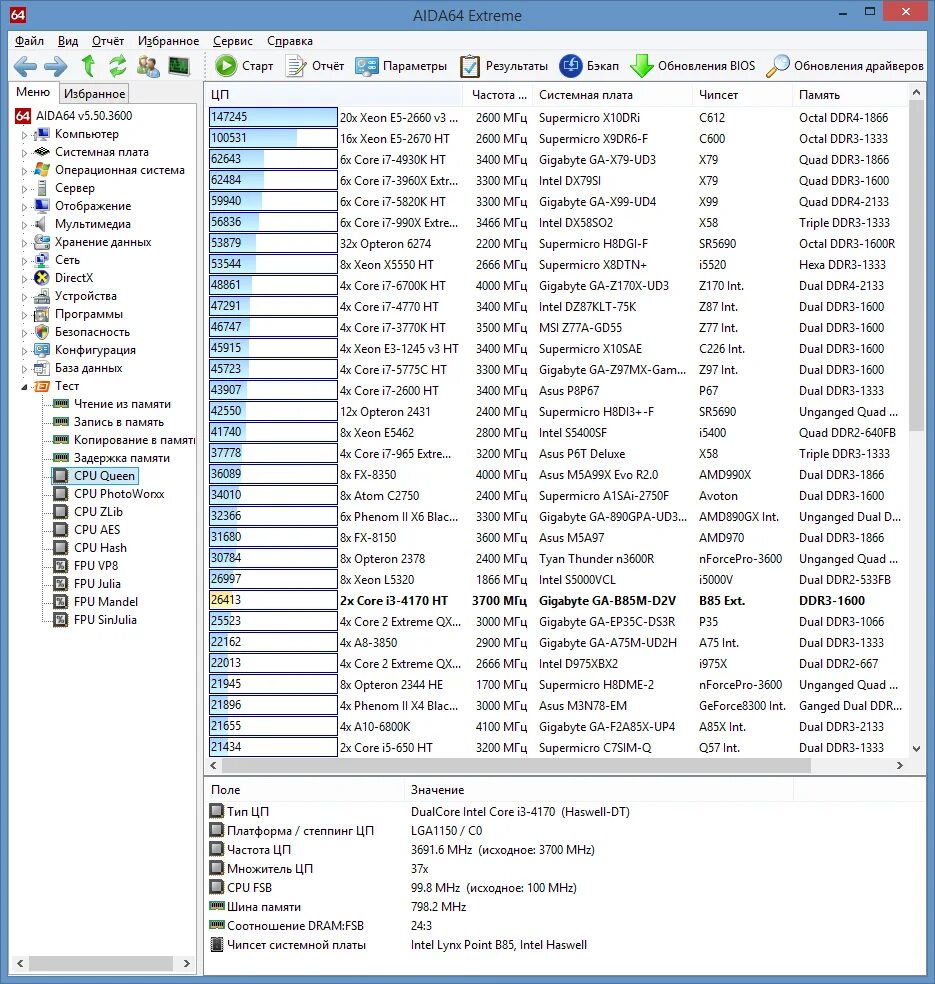Expand the Сервер tree node
935x984 pixels.
(x=24, y=188)
